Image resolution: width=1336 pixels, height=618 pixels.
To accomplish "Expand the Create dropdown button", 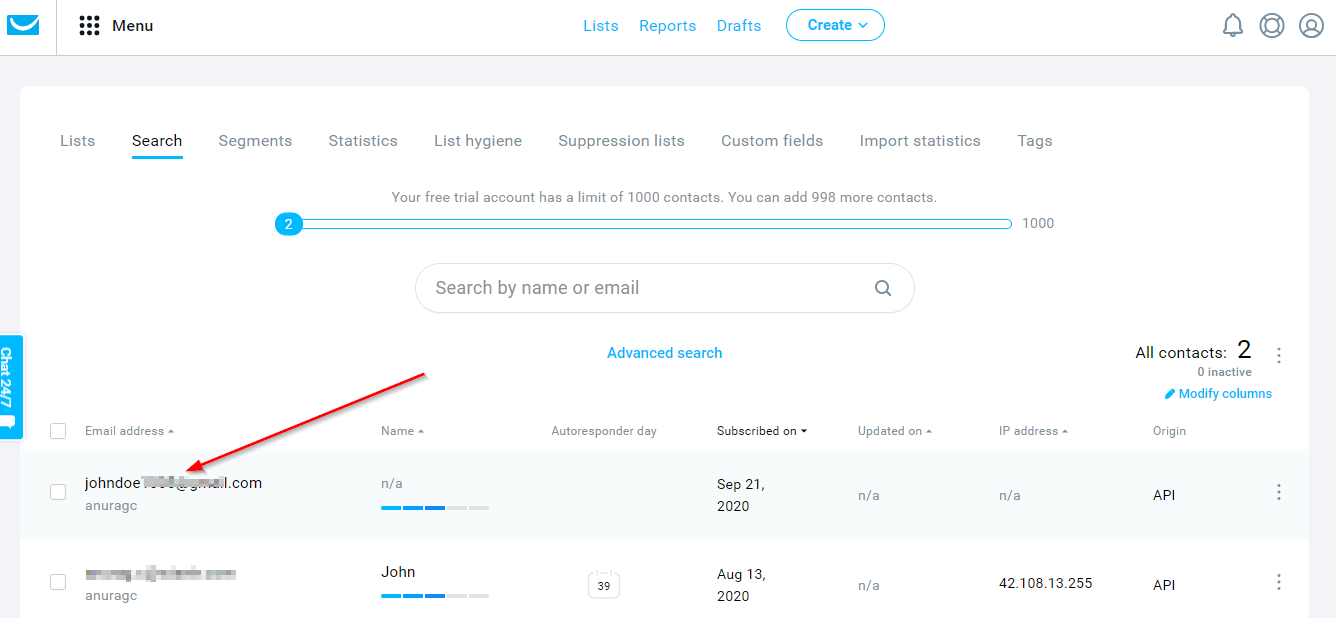I will pos(835,26).
